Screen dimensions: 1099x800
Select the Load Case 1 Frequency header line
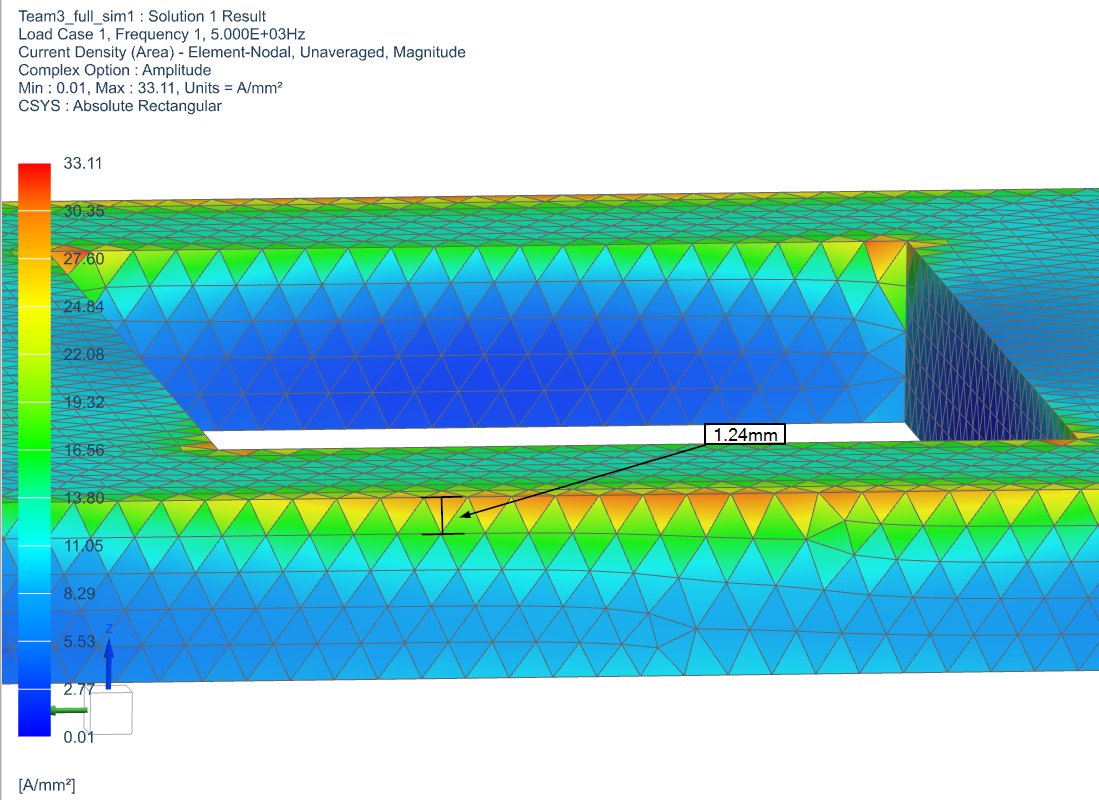(162, 34)
